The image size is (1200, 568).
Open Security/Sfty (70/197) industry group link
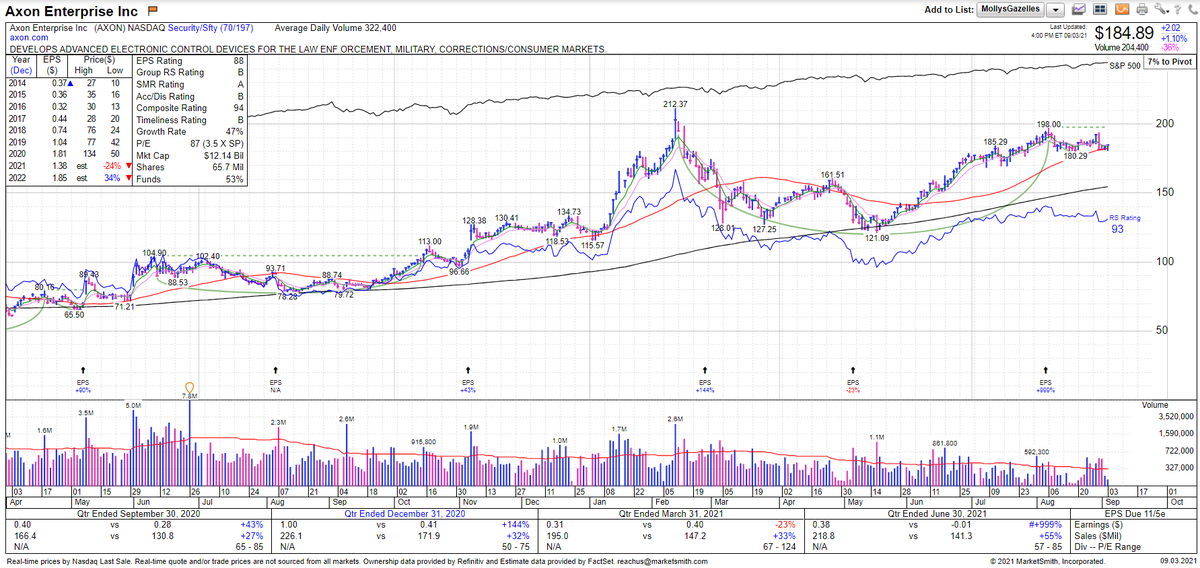pos(213,28)
